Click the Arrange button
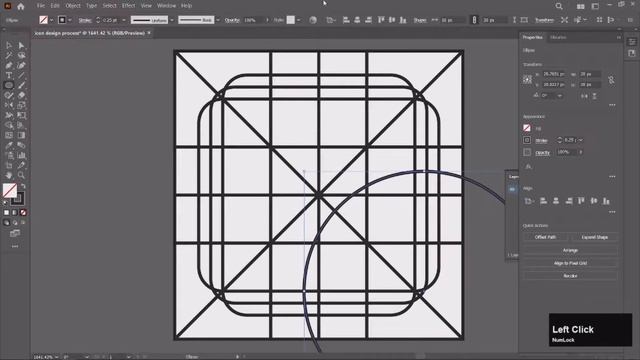This screenshot has height=360, width=640. (570, 250)
